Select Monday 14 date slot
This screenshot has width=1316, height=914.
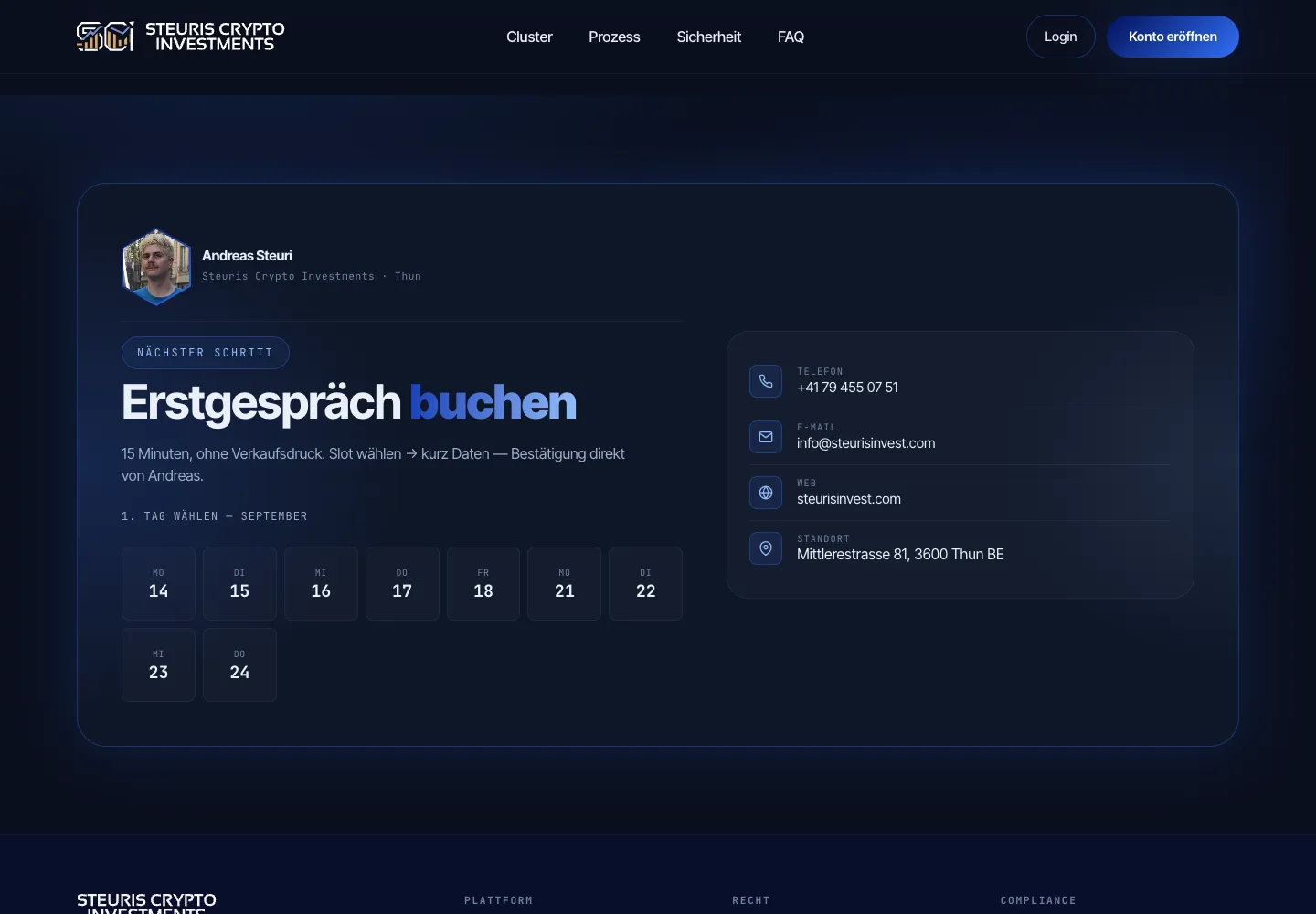[x=158, y=583]
